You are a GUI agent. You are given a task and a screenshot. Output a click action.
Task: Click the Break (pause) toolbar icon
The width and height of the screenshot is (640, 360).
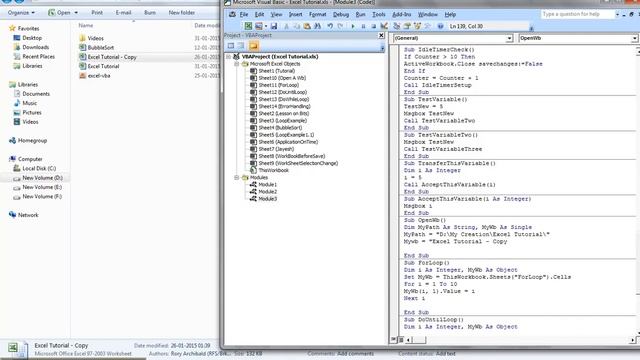363,26
